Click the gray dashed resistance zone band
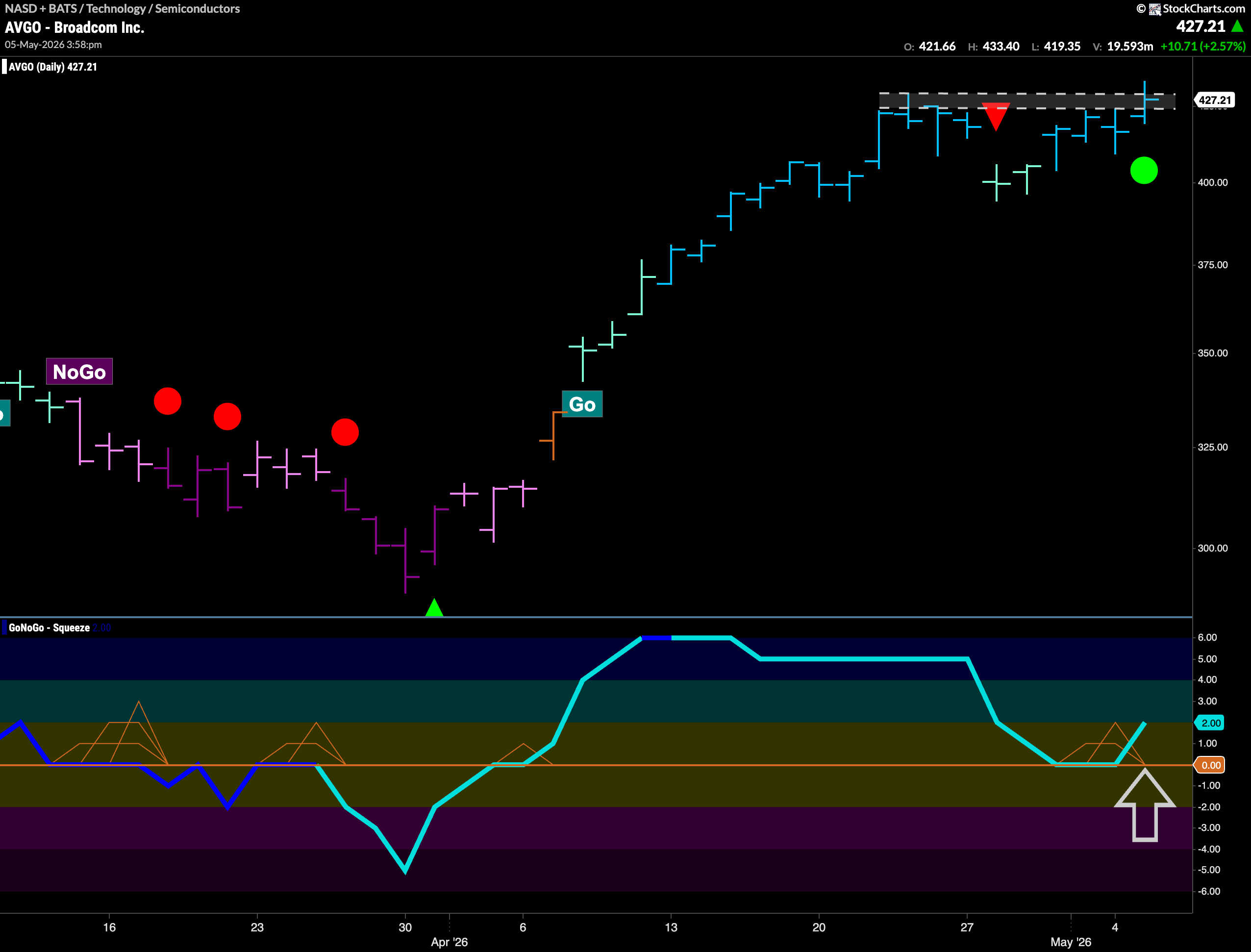This screenshot has width=1251, height=952. pyautogui.click(x=1026, y=101)
